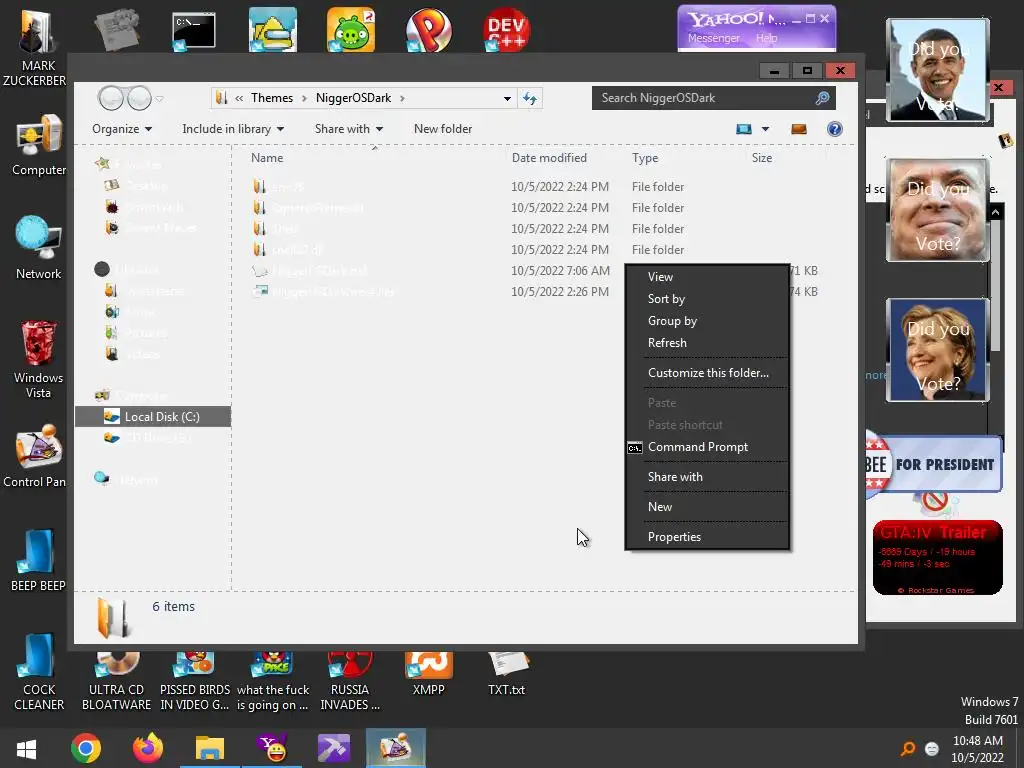This screenshot has height=768, width=1024.
Task: Launch Google Chrome from the taskbar
Action: click(86, 748)
